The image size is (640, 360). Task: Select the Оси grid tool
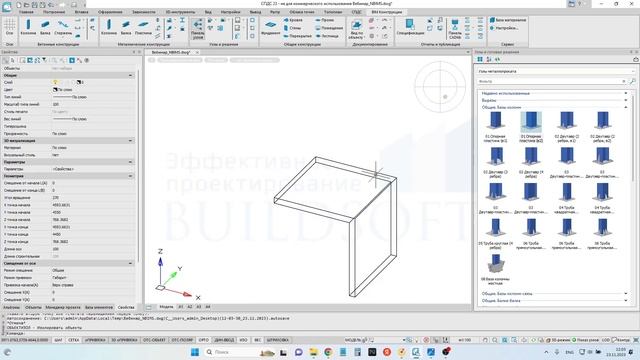point(9,27)
